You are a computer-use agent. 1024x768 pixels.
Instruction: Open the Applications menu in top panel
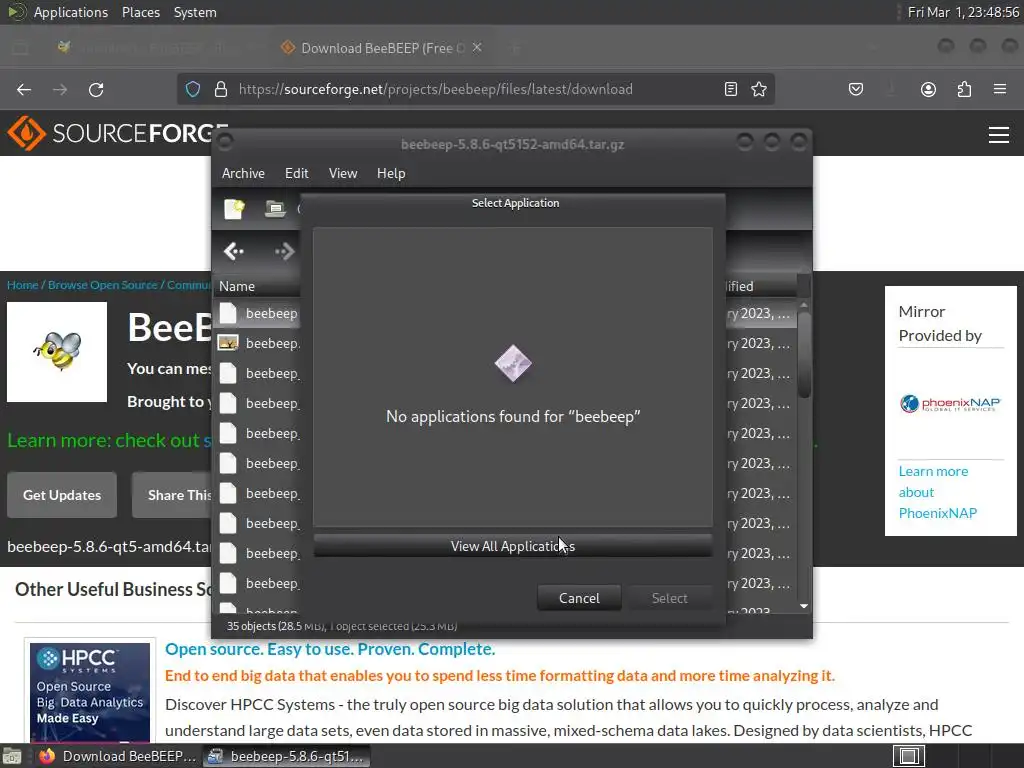[x=71, y=12]
